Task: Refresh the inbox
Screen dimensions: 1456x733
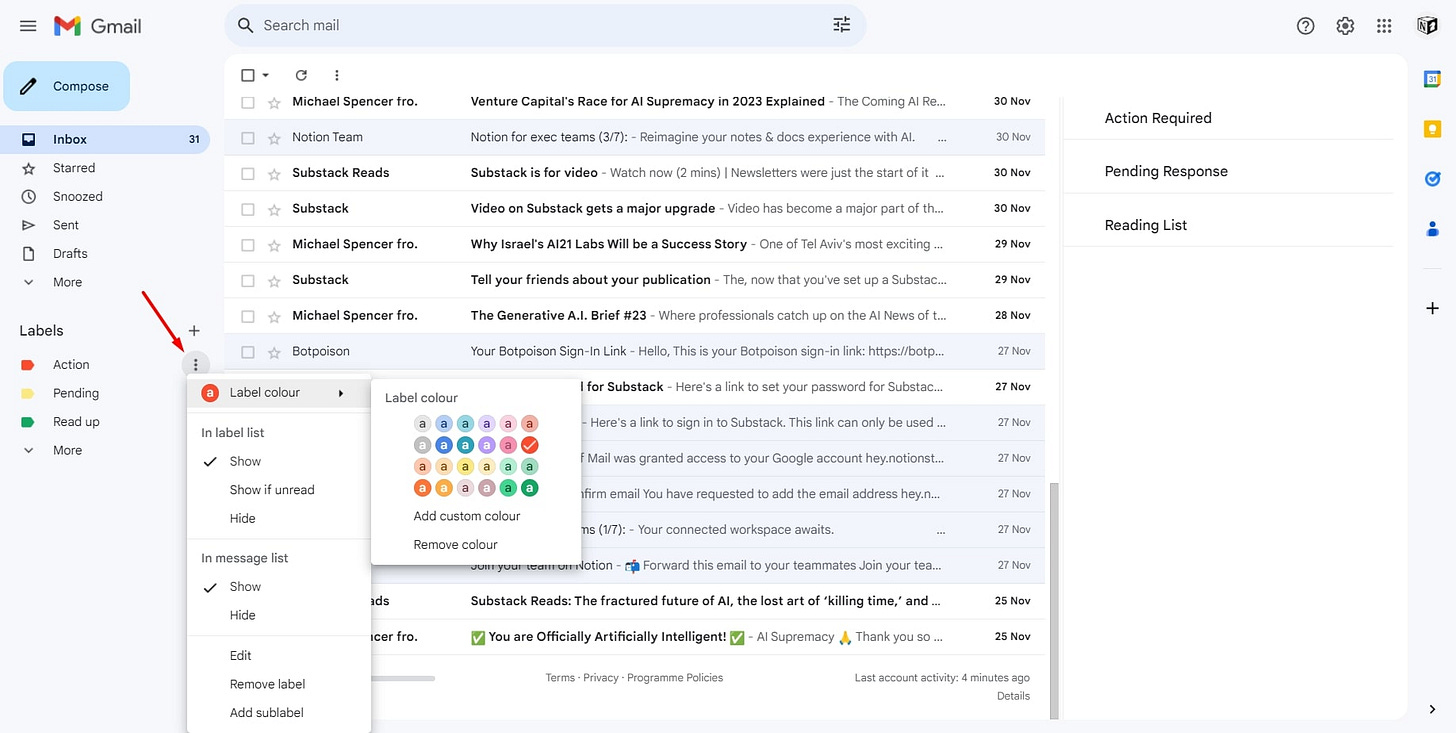Action: pos(301,75)
